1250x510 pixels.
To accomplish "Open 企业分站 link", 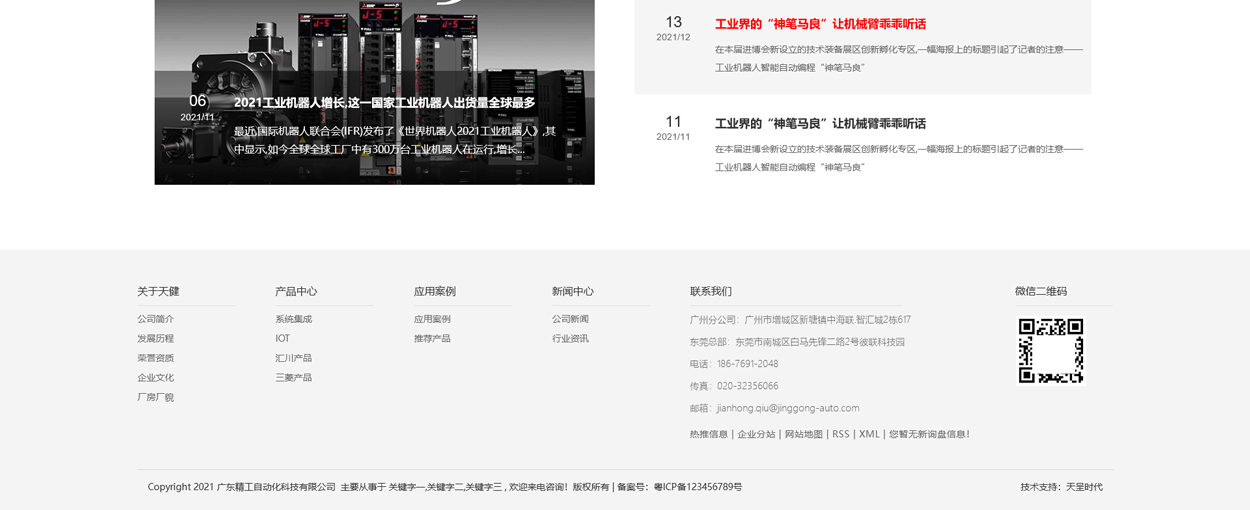I will [x=756, y=435].
